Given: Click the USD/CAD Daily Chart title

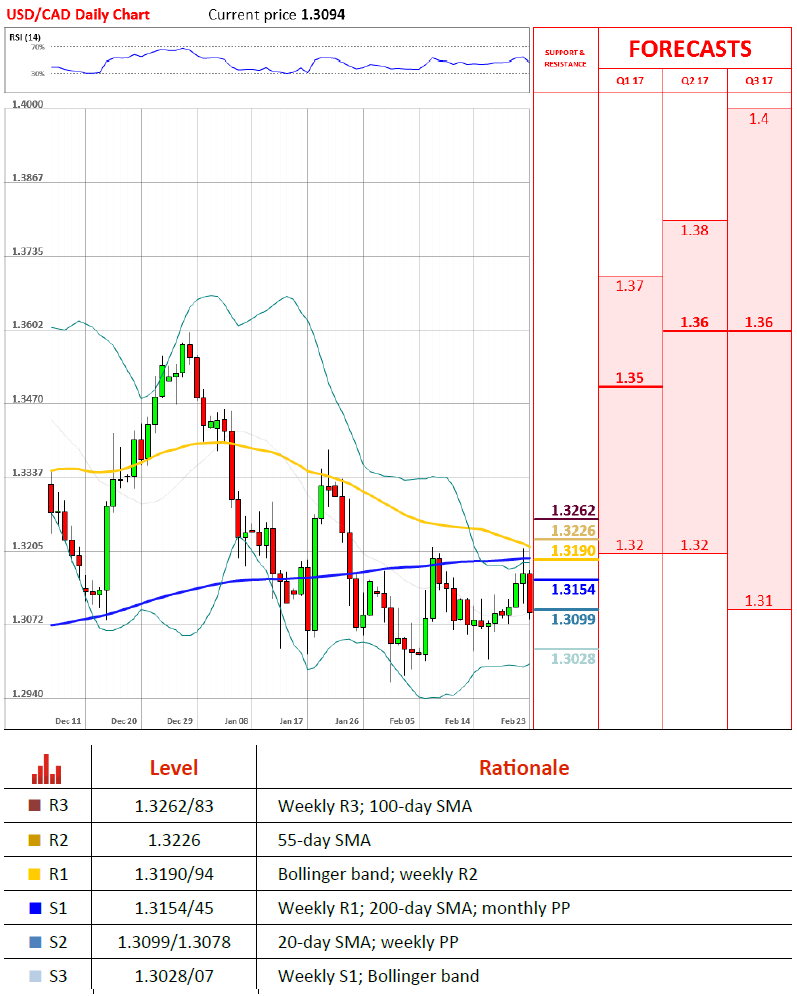Looking at the screenshot, I should [x=78, y=15].
